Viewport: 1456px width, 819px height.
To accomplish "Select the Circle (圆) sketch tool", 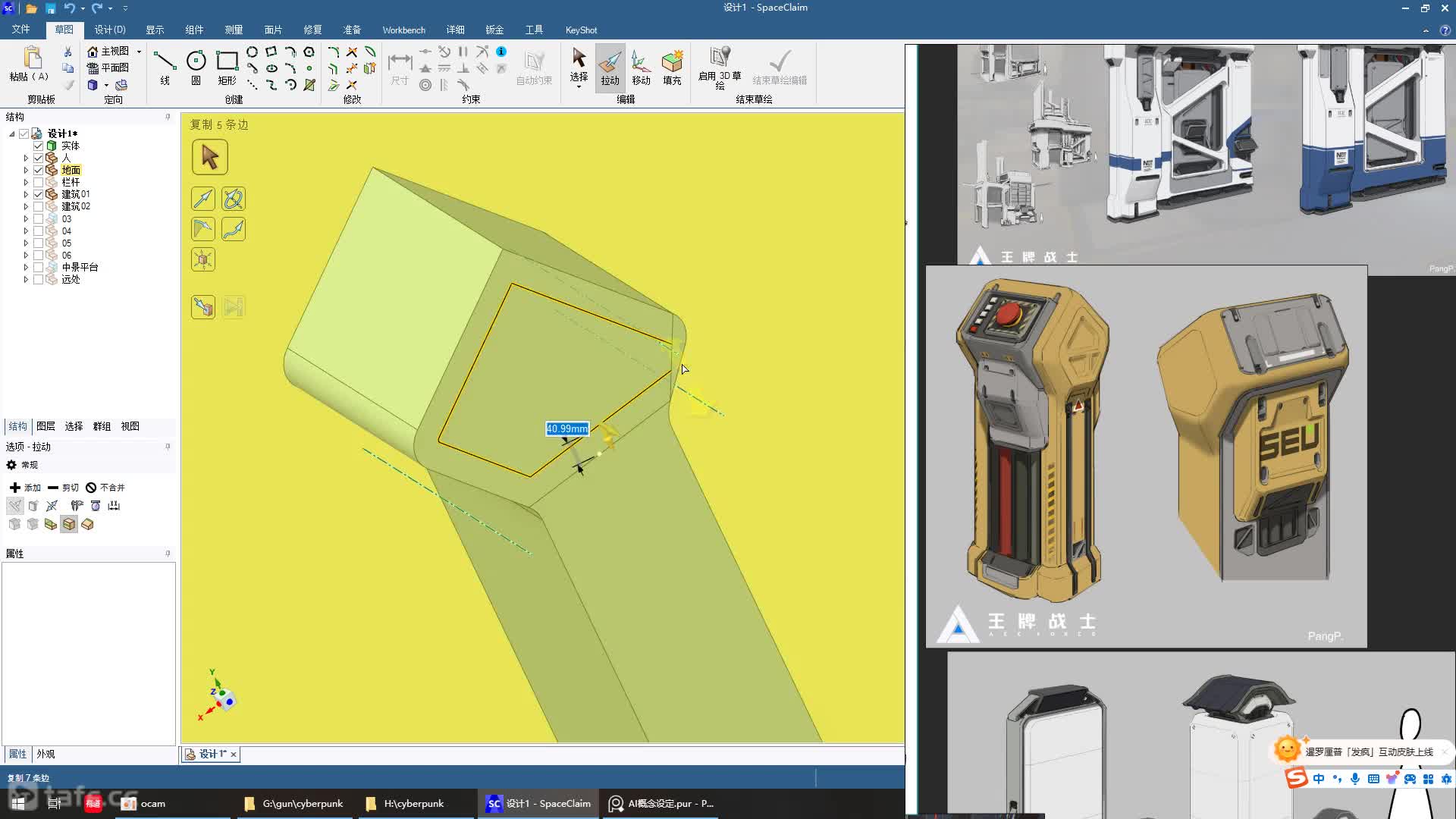I will point(196,67).
